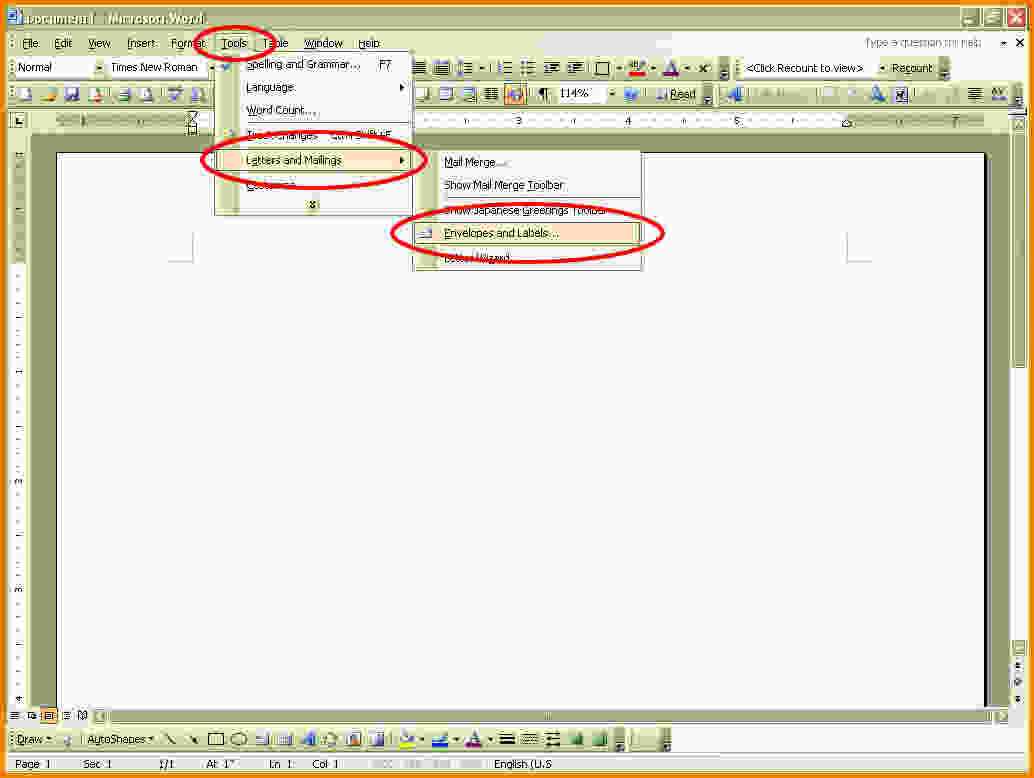Click the Shadow Style icon
This screenshot has width=1034, height=778.
pos(576,739)
